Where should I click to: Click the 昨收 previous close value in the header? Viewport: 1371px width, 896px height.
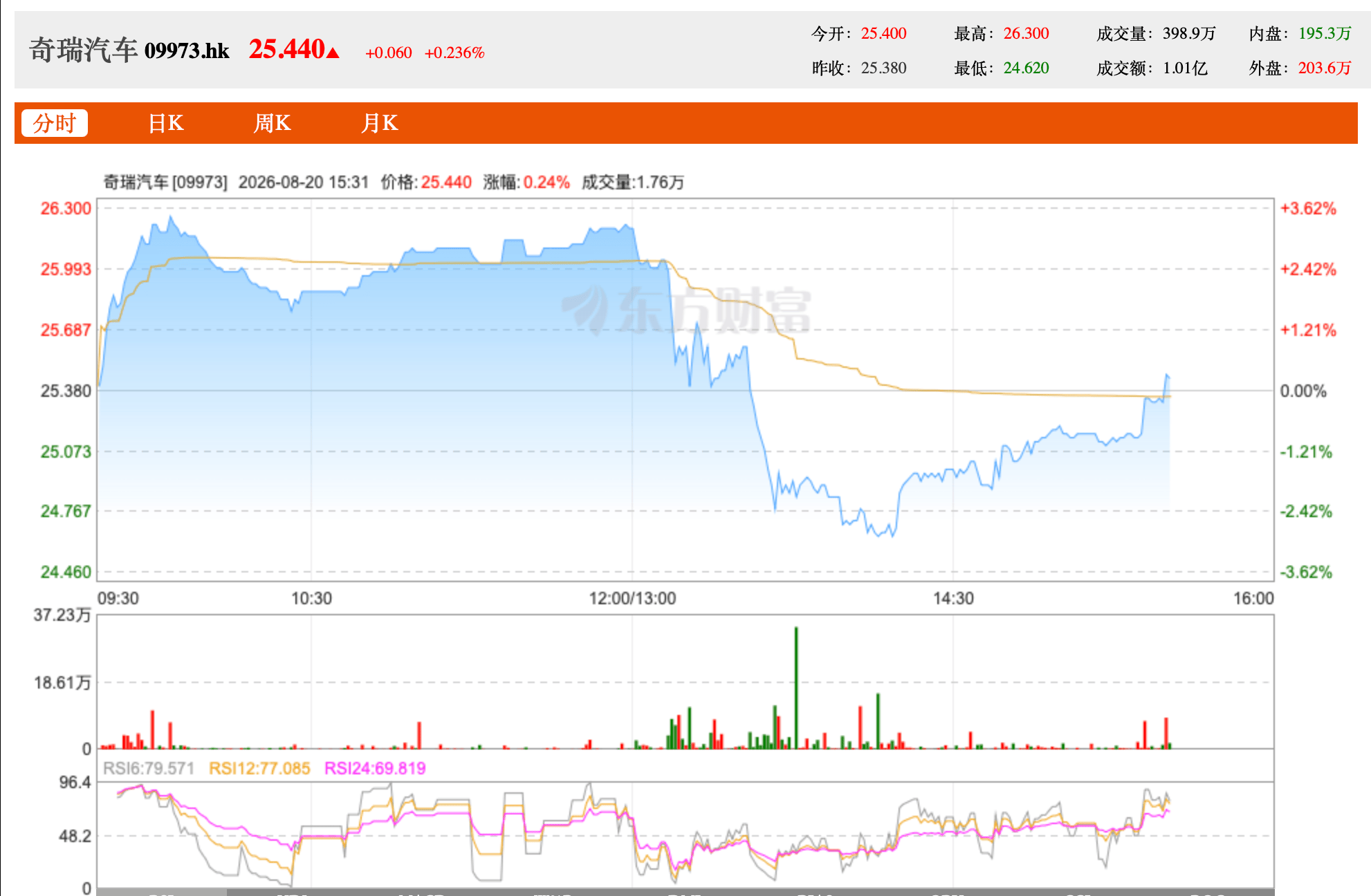pos(883,68)
